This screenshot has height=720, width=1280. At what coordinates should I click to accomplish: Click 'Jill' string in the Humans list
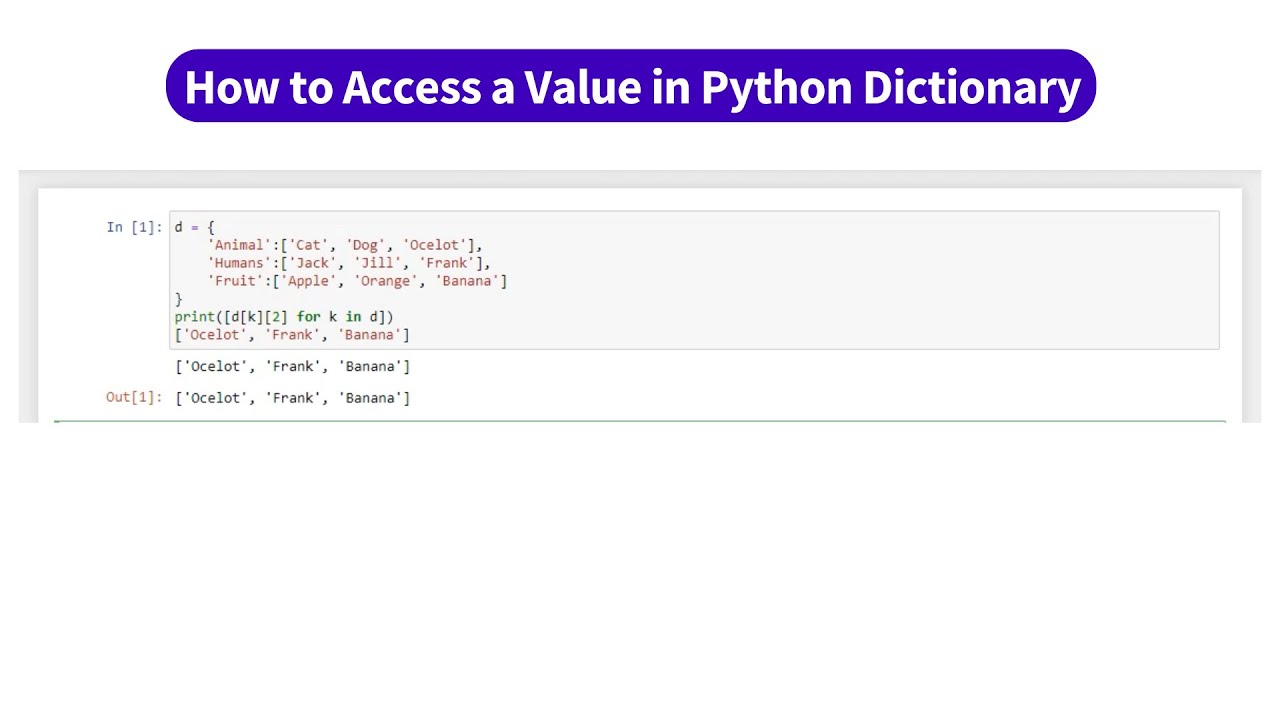pos(378,263)
